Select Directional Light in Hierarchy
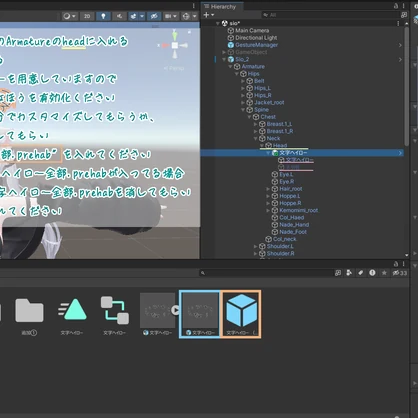This screenshot has width=418, height=418. coord(256,38)
